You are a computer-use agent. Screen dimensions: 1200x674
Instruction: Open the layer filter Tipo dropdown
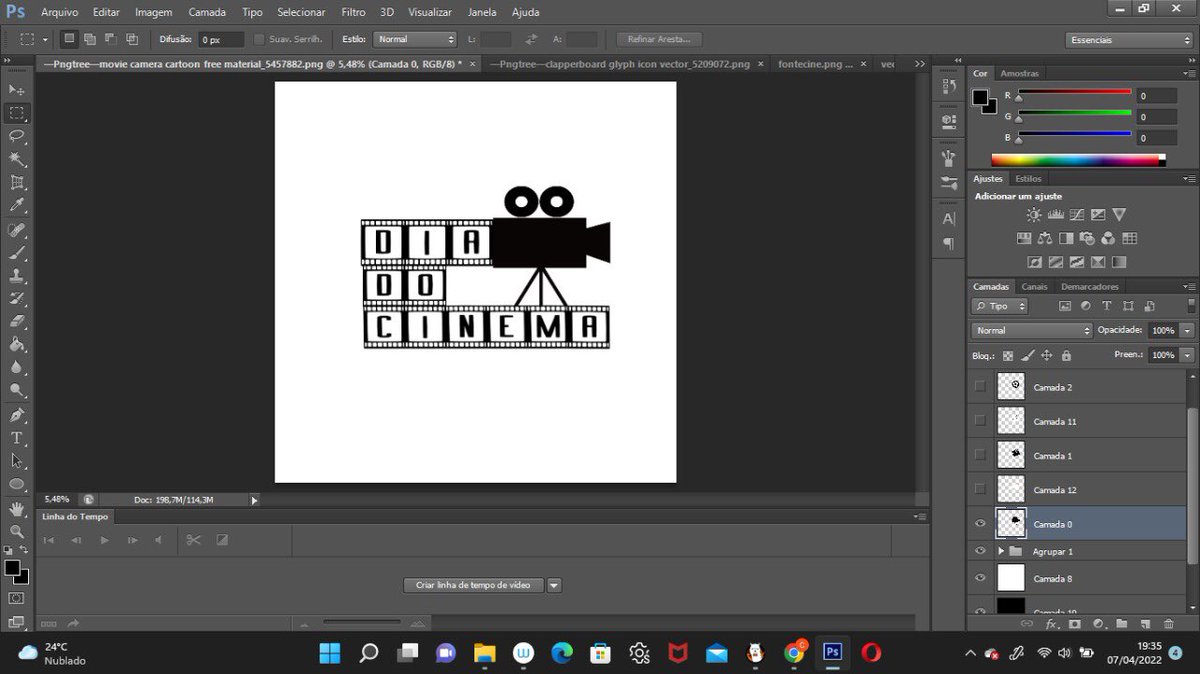coord(1000,306)
